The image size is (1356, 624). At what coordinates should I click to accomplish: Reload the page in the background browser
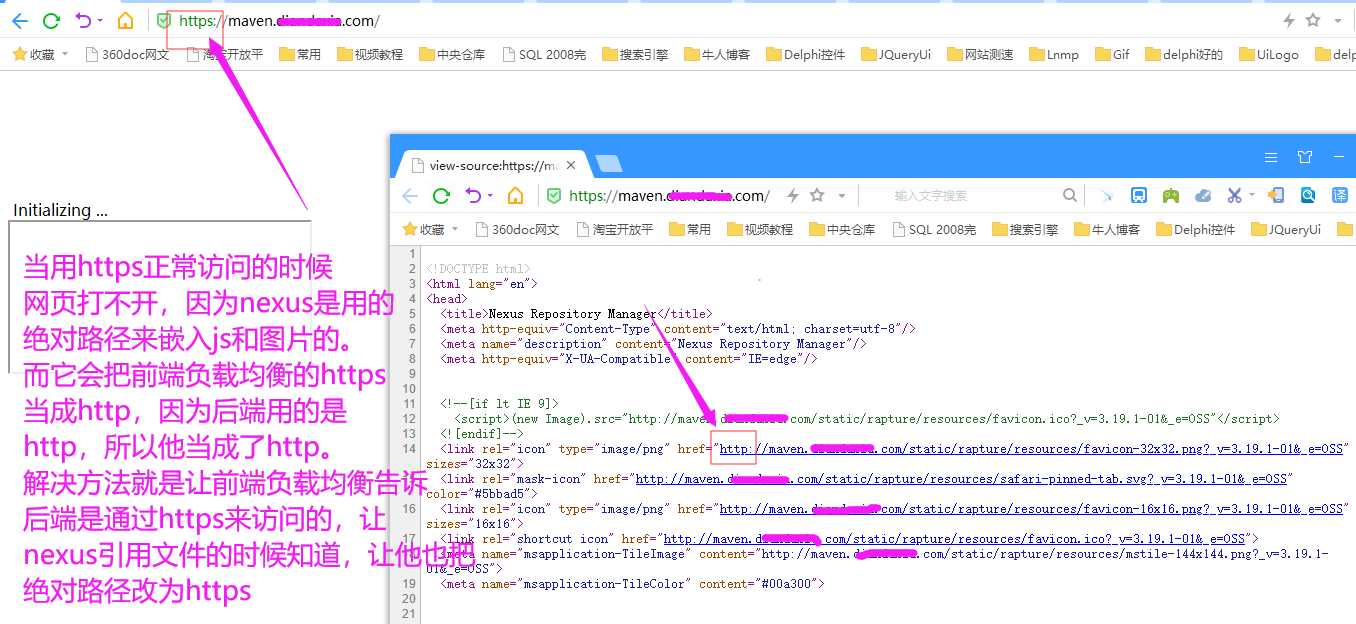coord(51,21)
